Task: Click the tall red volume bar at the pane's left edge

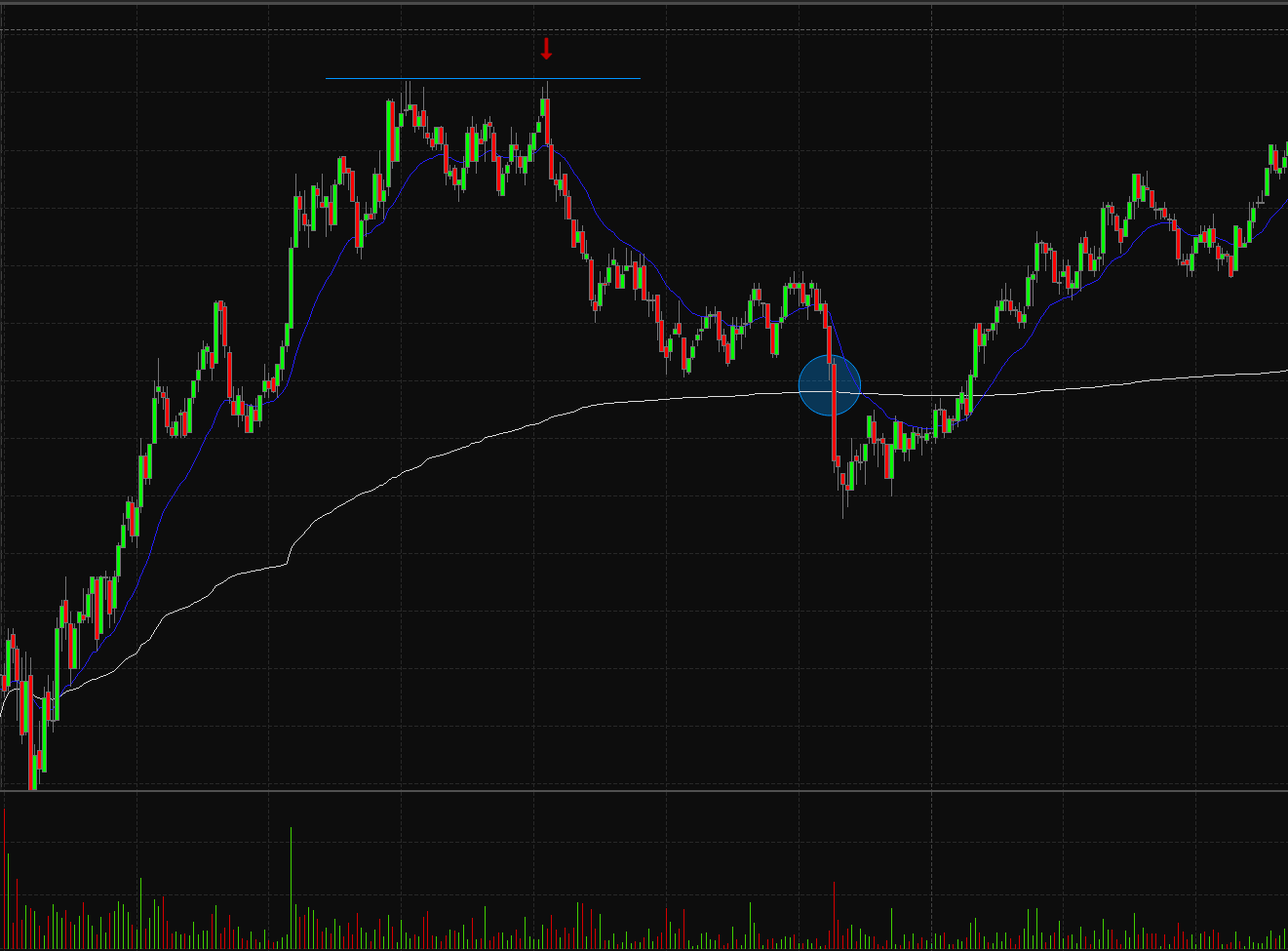Action: pyautogui.click(x=5, y=878)
